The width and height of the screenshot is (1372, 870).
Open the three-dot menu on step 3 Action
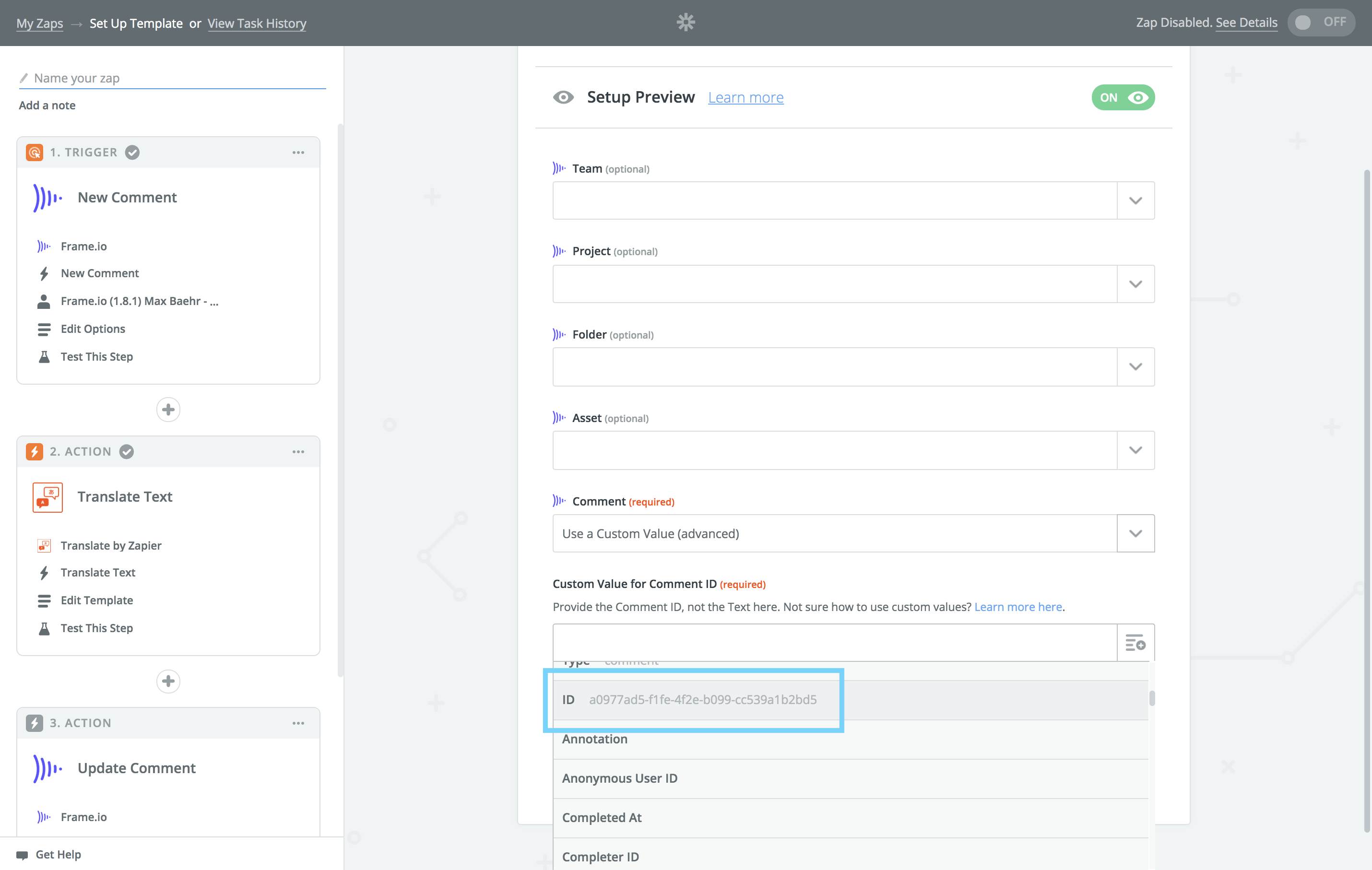[x=298, y=722]
